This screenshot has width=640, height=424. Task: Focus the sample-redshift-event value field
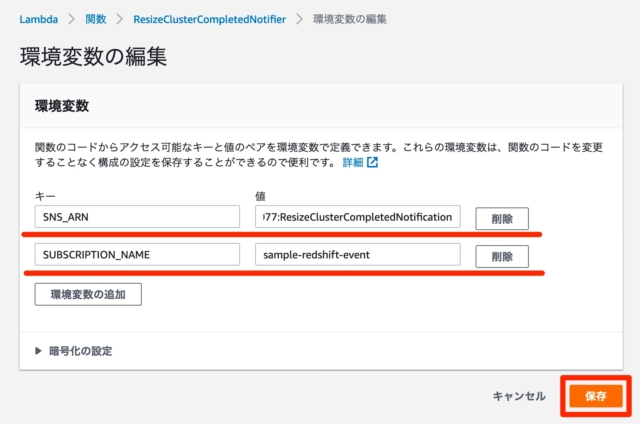point(358,255)
